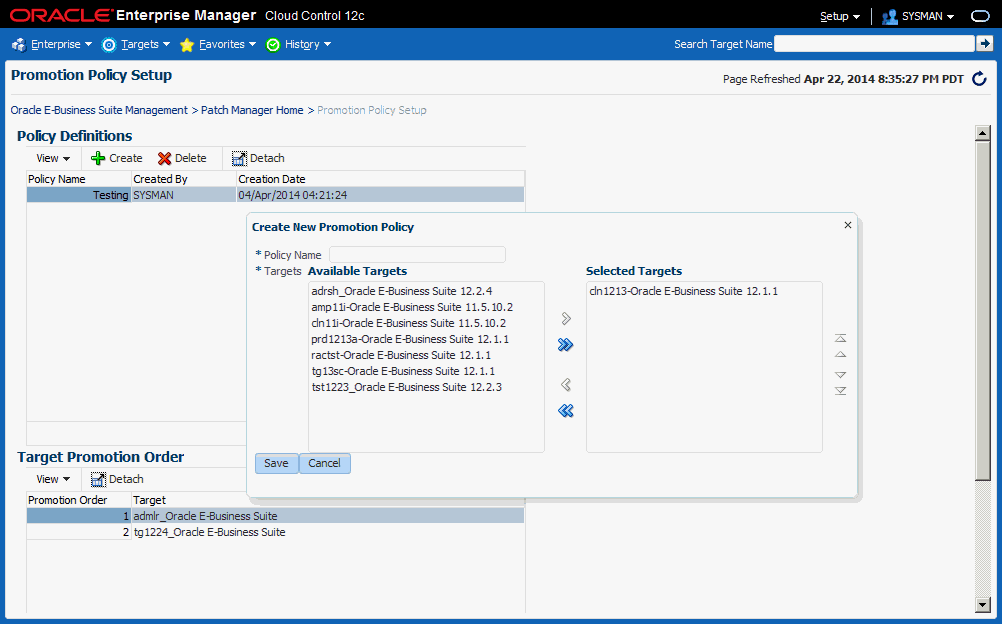1002x624 pixels.
Task: Close the Create New Promotion Policy dialog
Action: coord(848,225)
